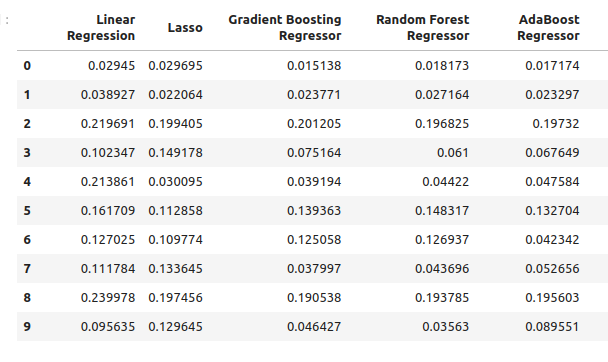This screenshot has height=362, width=608.
Task: Click Gradient Boosting value 0.201205
Action: [x=314, y=124]
